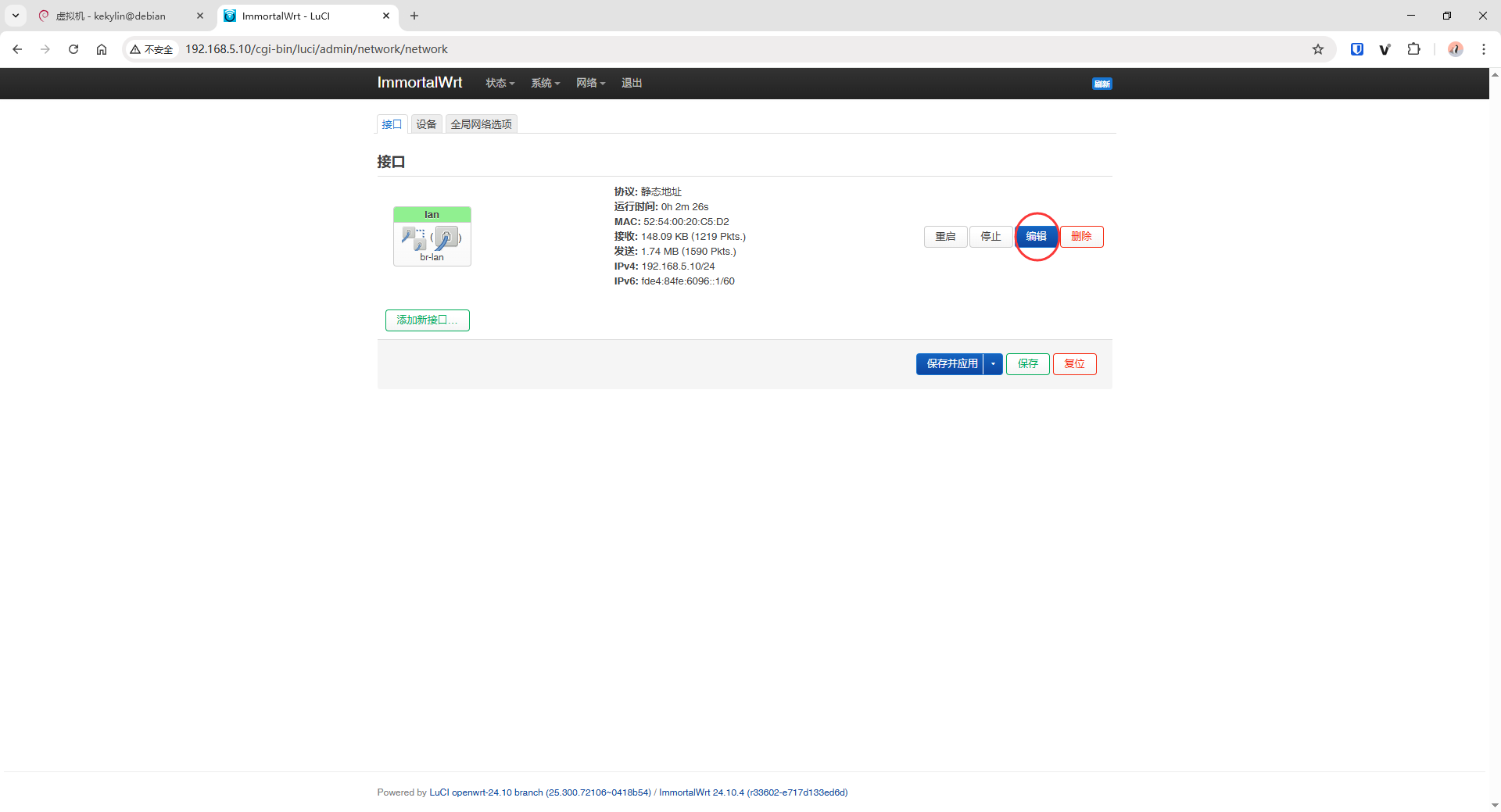1501x812 pixels.
Task: Open the Chrome three-dot menu
Action: 1483,49
